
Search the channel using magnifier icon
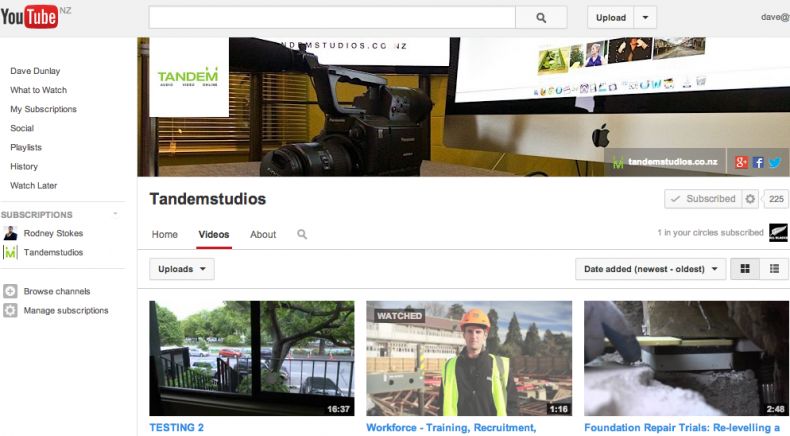pyautogui.click(x=302, y=234)
